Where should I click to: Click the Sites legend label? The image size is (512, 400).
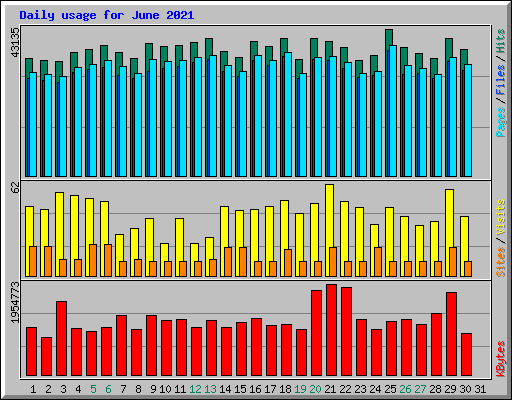pyautogui.click(x=501, y=262)
